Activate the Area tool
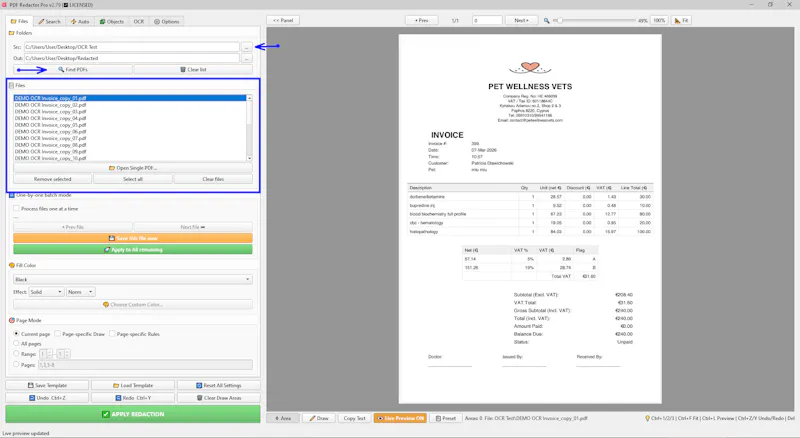Image resolution: width=800 pixels, height=438 pixels. [x=283, y=418]
